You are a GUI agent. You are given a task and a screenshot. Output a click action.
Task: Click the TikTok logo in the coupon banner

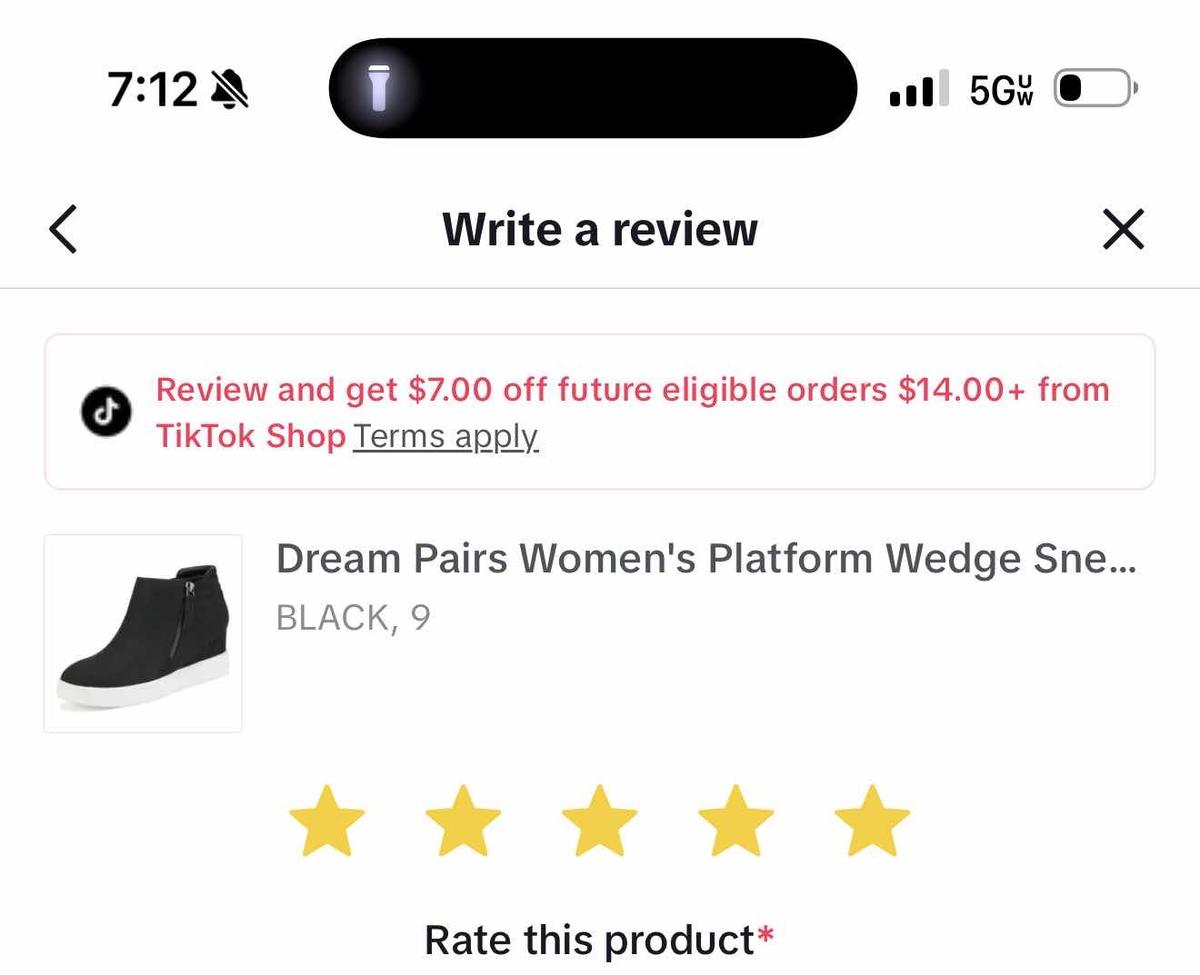[105, 412]
